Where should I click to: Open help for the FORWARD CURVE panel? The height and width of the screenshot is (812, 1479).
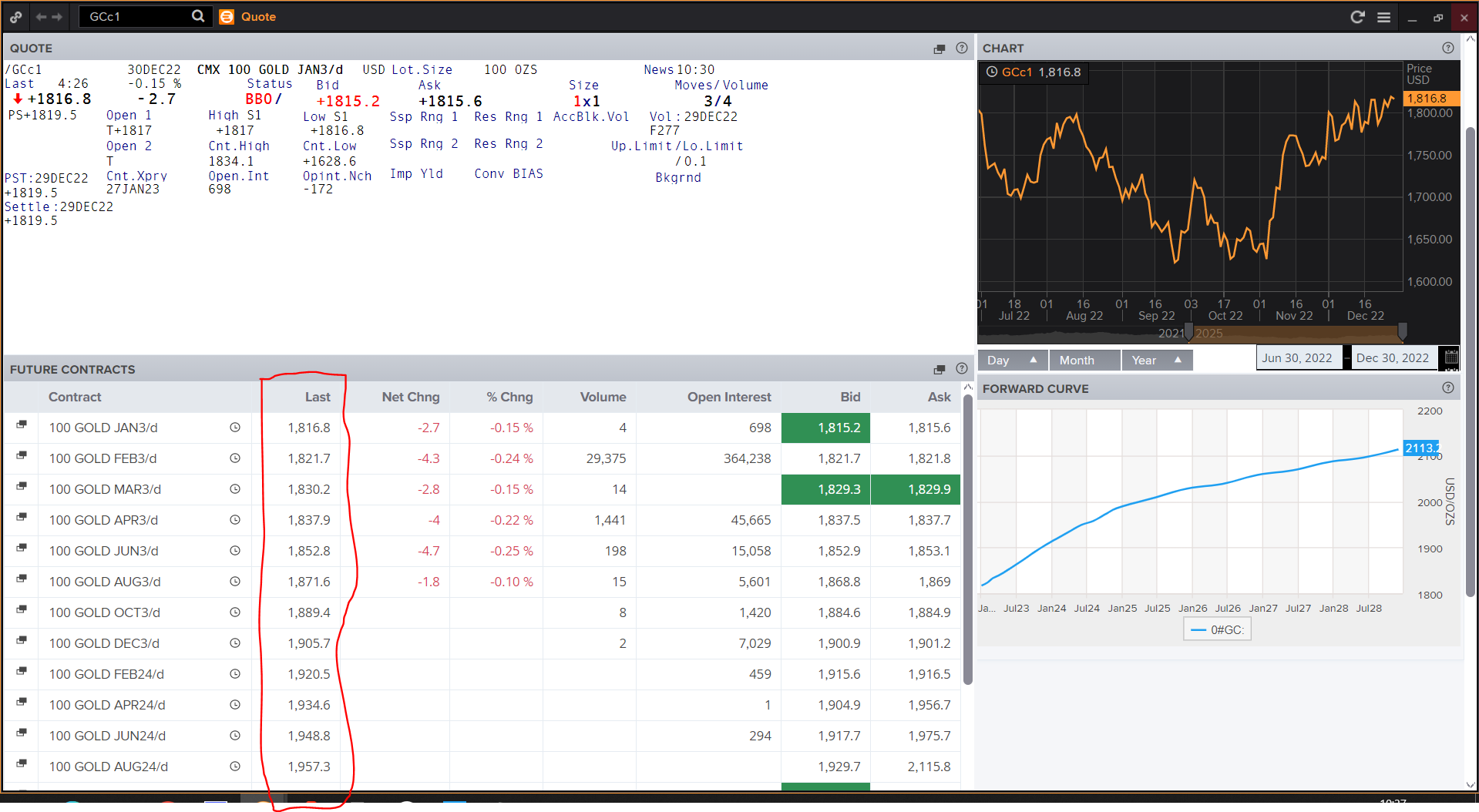click(x=1448, y=388)
